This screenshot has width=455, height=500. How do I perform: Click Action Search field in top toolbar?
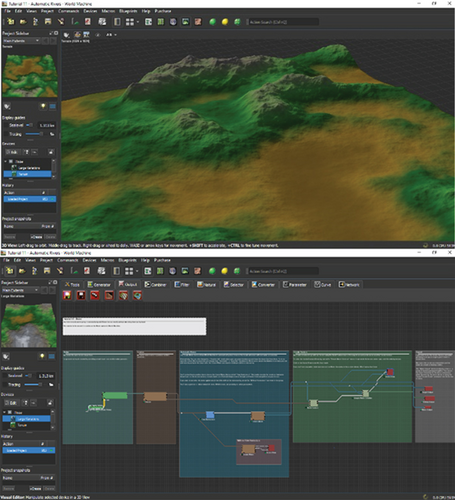point(284,22)
